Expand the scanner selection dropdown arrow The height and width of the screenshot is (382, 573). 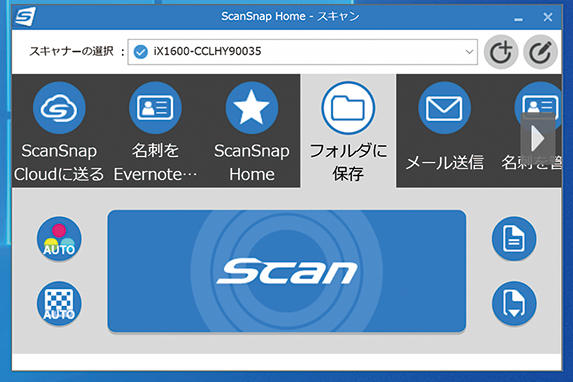coord(469,52)
